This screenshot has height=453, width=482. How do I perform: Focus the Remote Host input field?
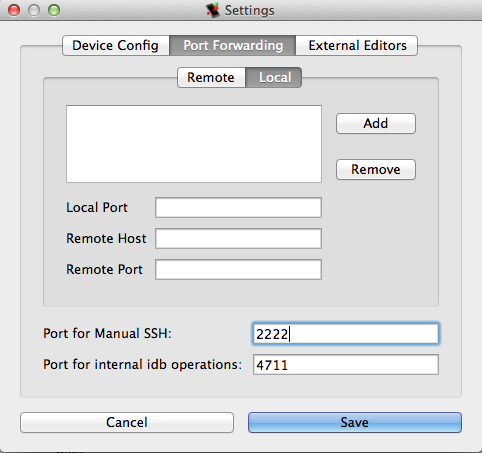(238, 238)
